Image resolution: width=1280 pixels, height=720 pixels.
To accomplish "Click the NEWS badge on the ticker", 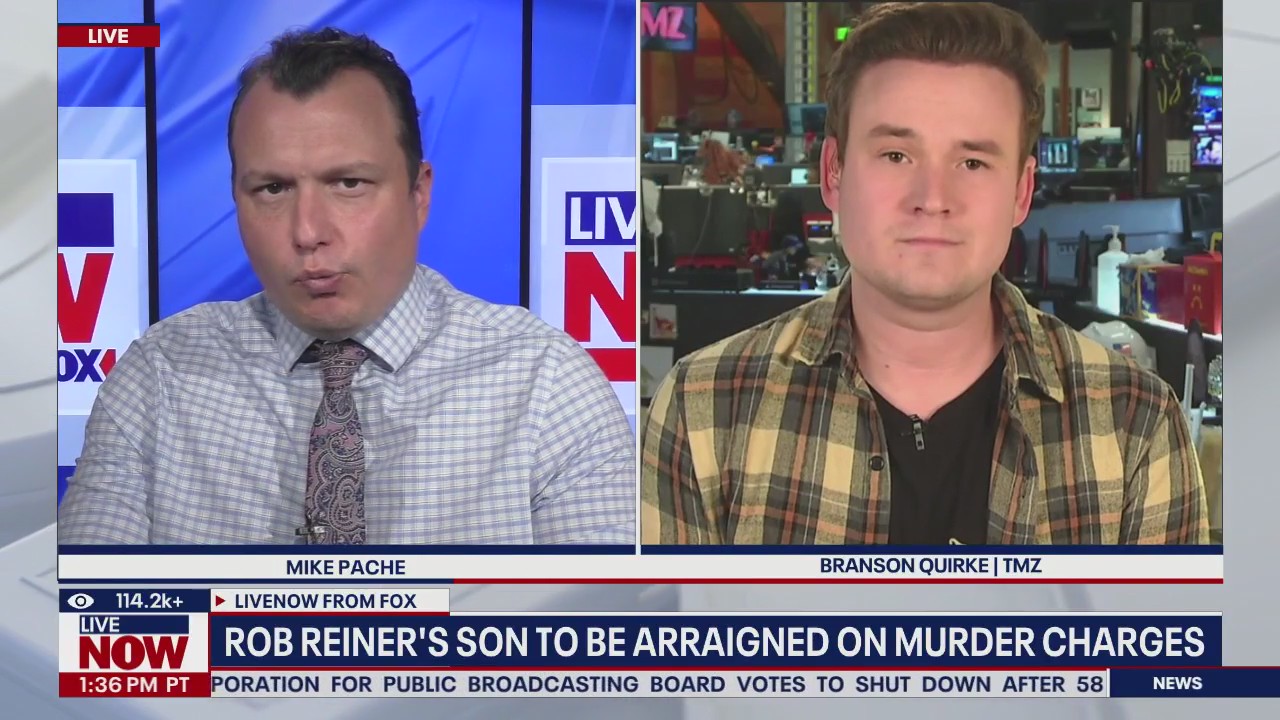I will tap(1176, 684).
